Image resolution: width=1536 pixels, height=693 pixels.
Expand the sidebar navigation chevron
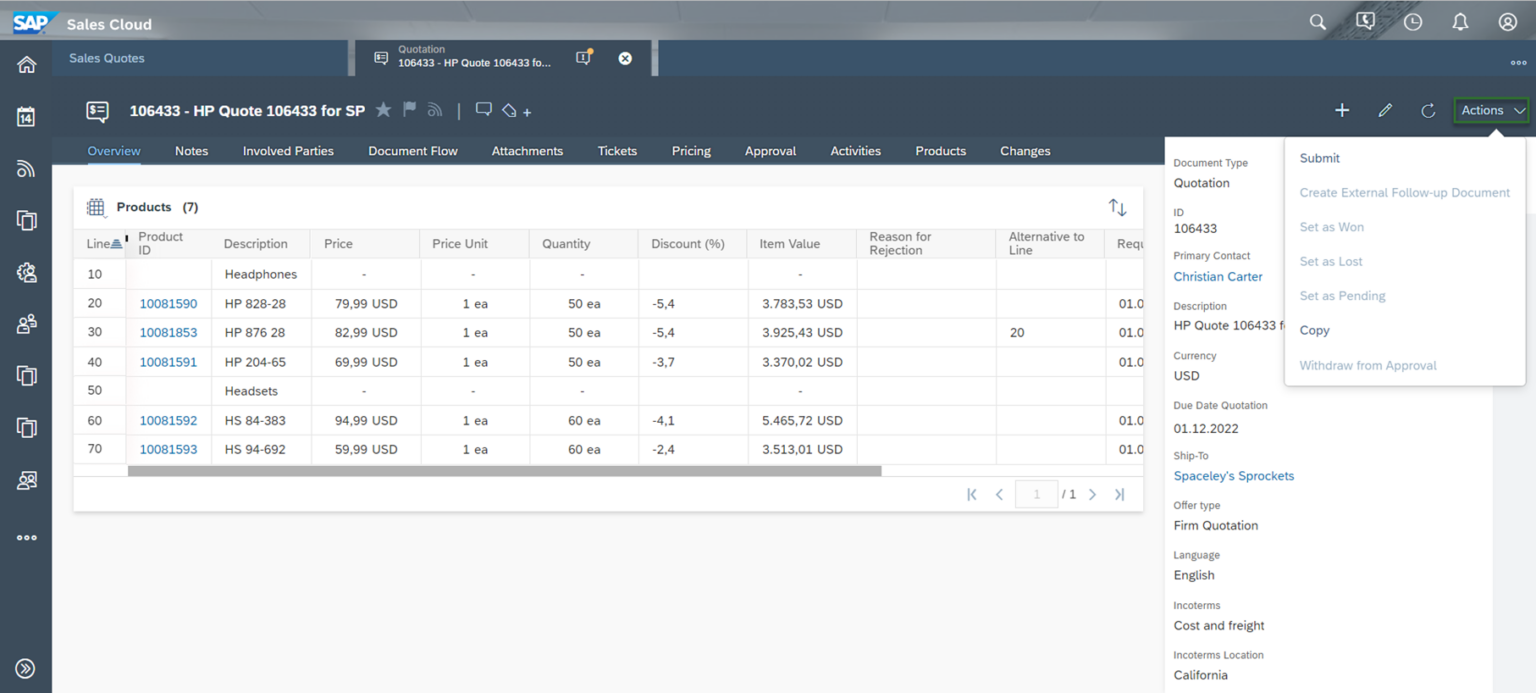(26, 668)
